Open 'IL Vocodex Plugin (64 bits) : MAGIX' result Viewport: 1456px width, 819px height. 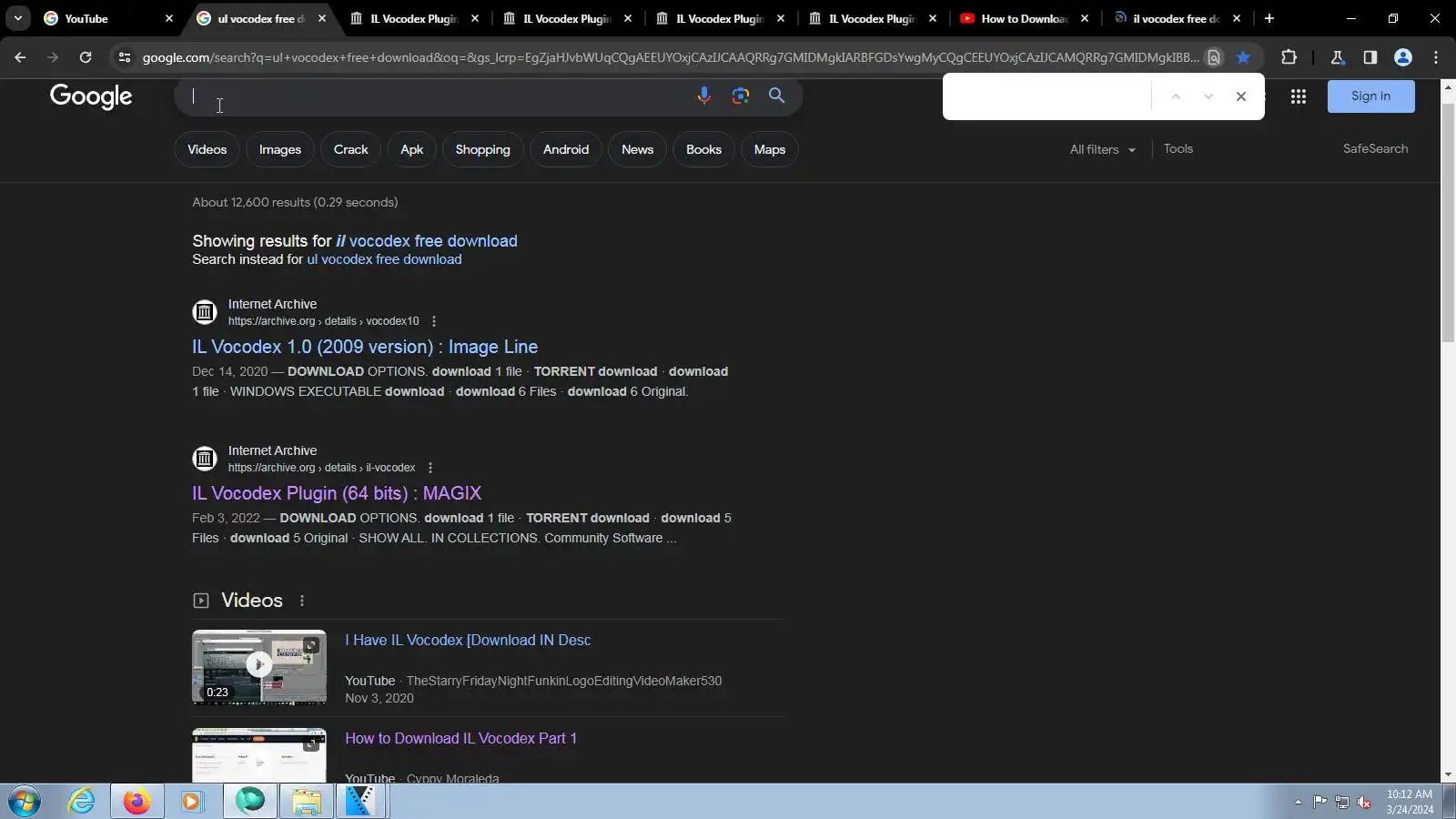(337, 493)
